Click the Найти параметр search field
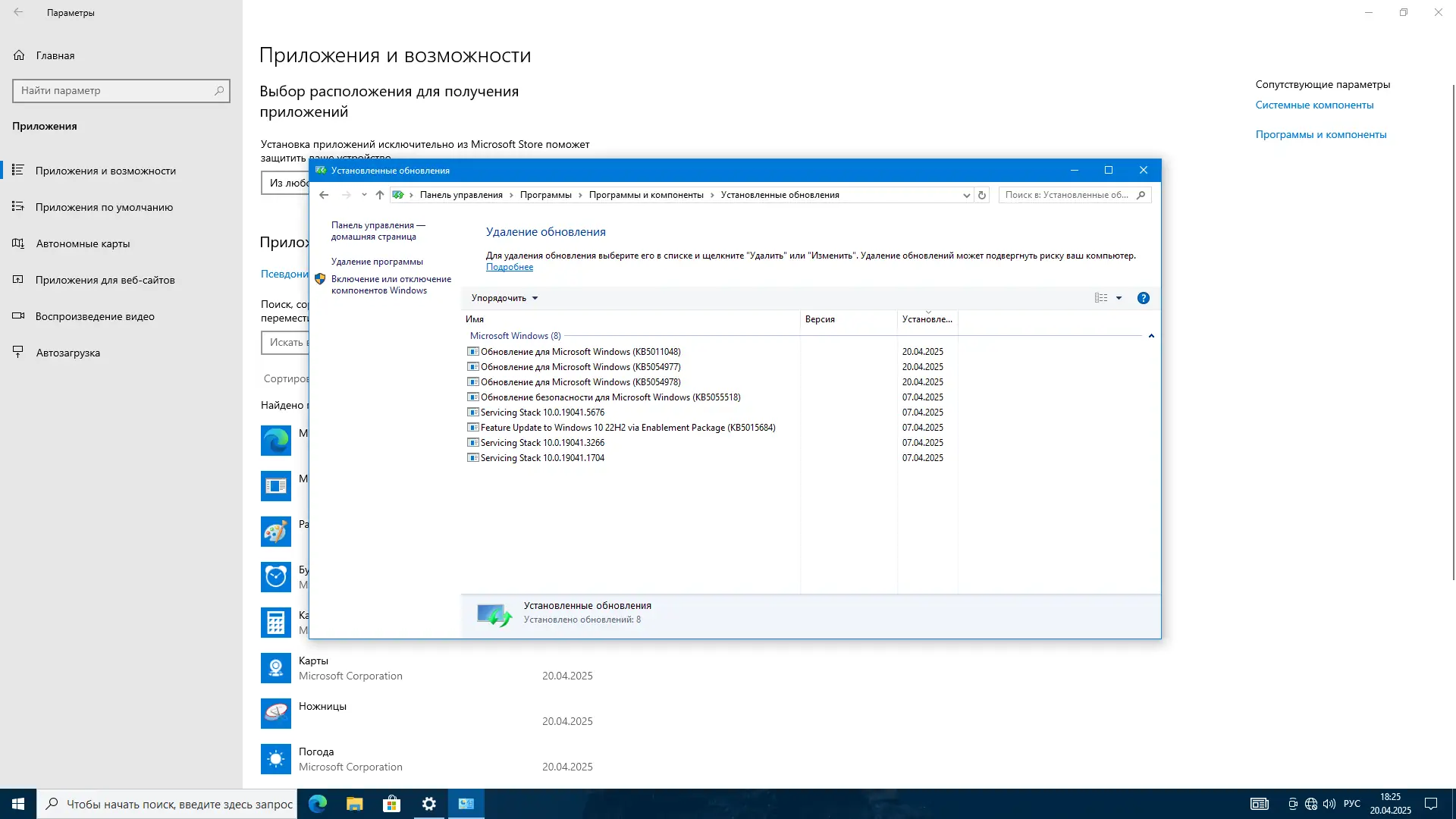This screenshot has height=819, width=1456. tap(115, 90)
